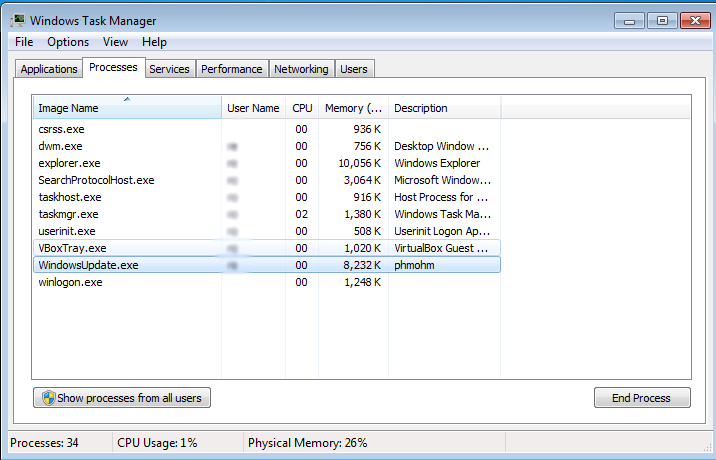Viewport: 716px width, 460px height.
Task: Click the 8,232 K memory value
Action: pos(362,265)
